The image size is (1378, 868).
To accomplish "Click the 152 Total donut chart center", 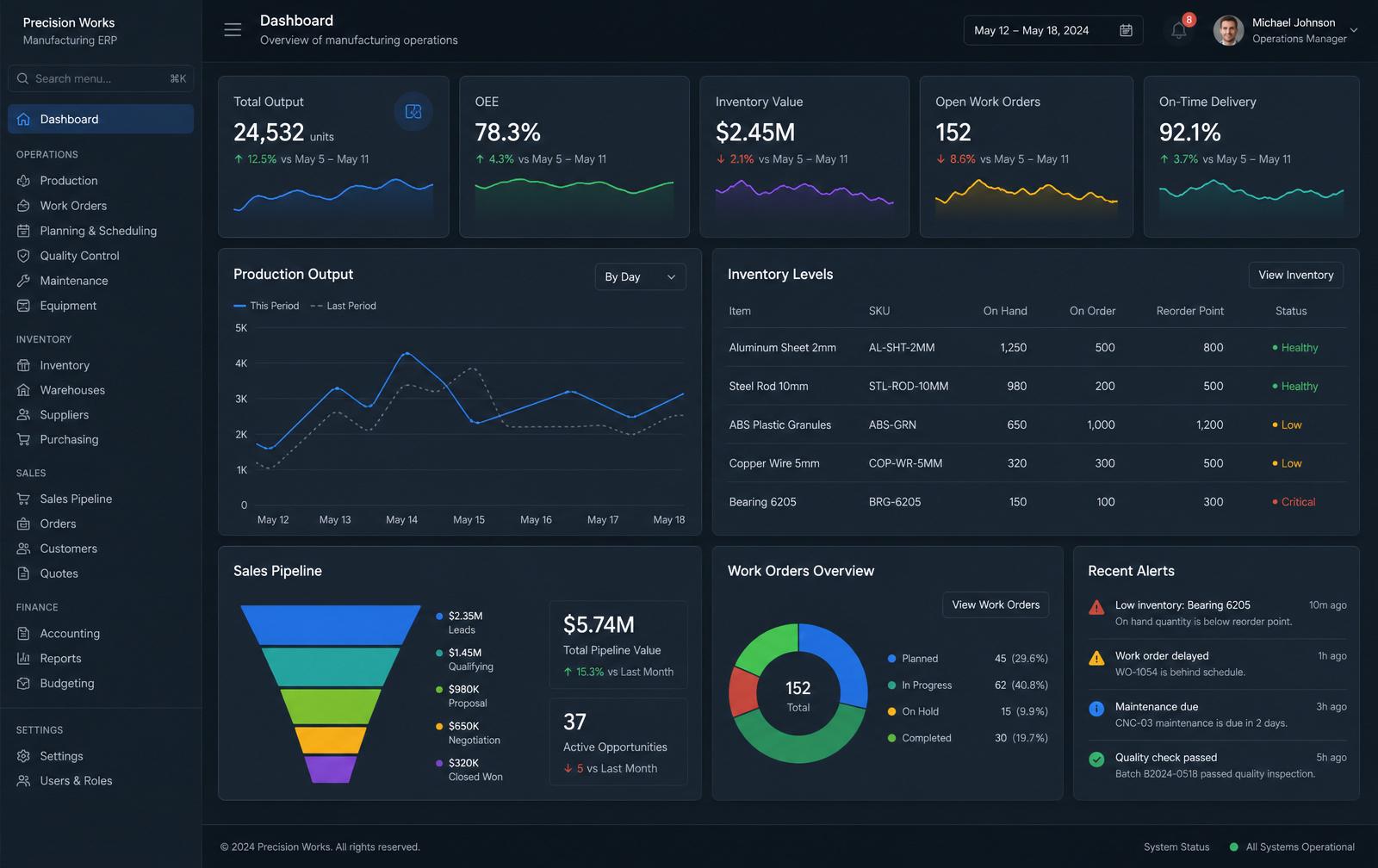I will point(798,696).
